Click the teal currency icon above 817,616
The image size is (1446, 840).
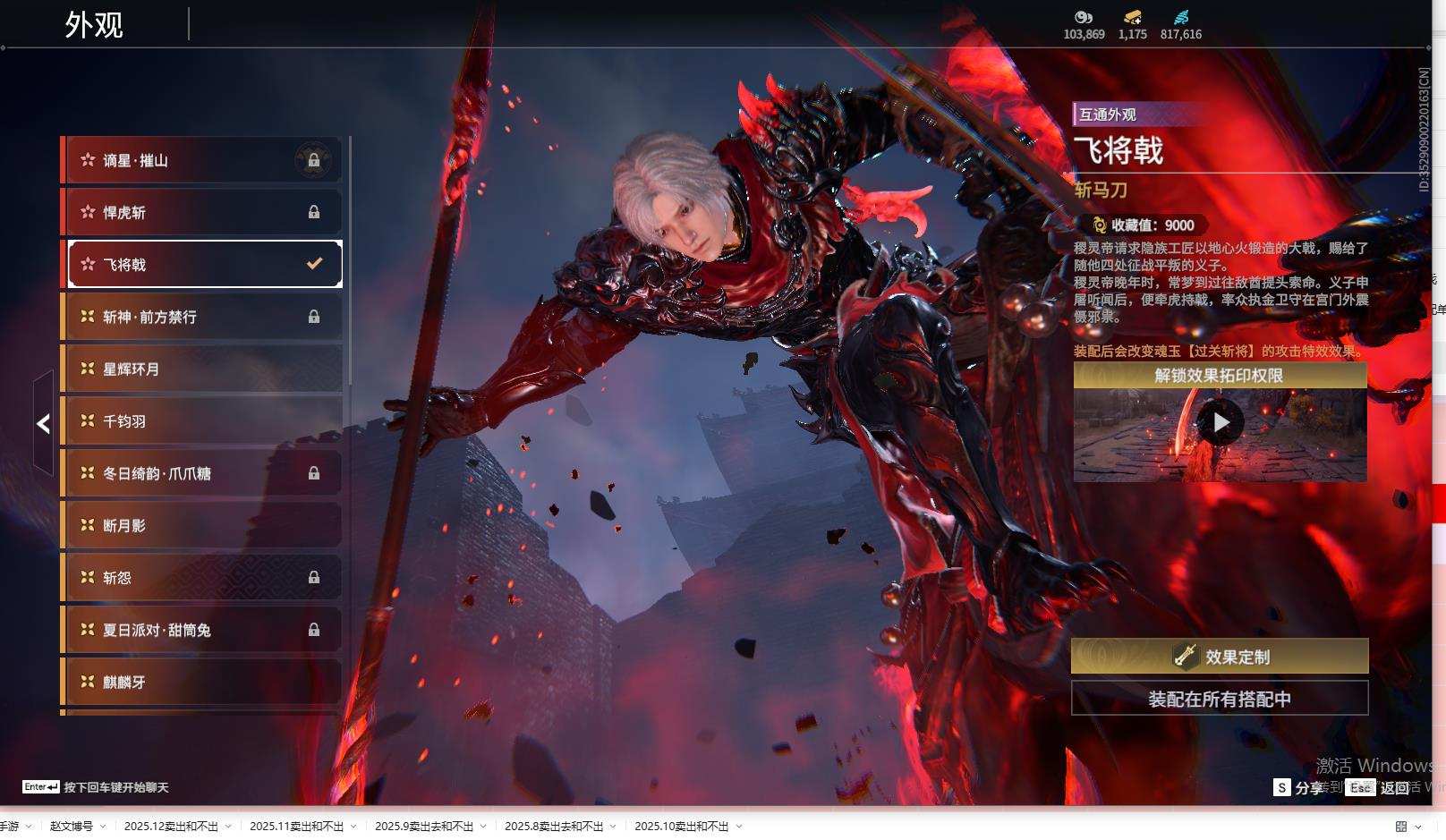click(1181, 17)
